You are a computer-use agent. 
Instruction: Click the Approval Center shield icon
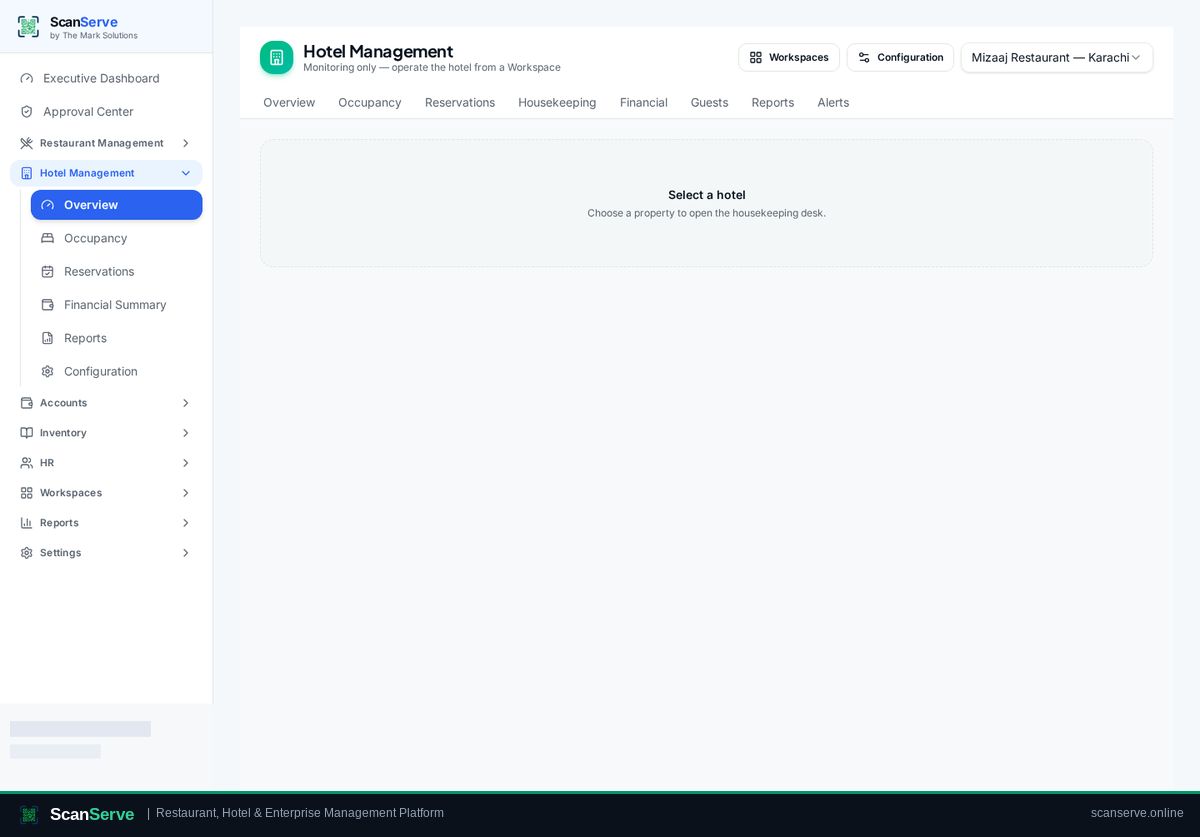coord(27,111)
